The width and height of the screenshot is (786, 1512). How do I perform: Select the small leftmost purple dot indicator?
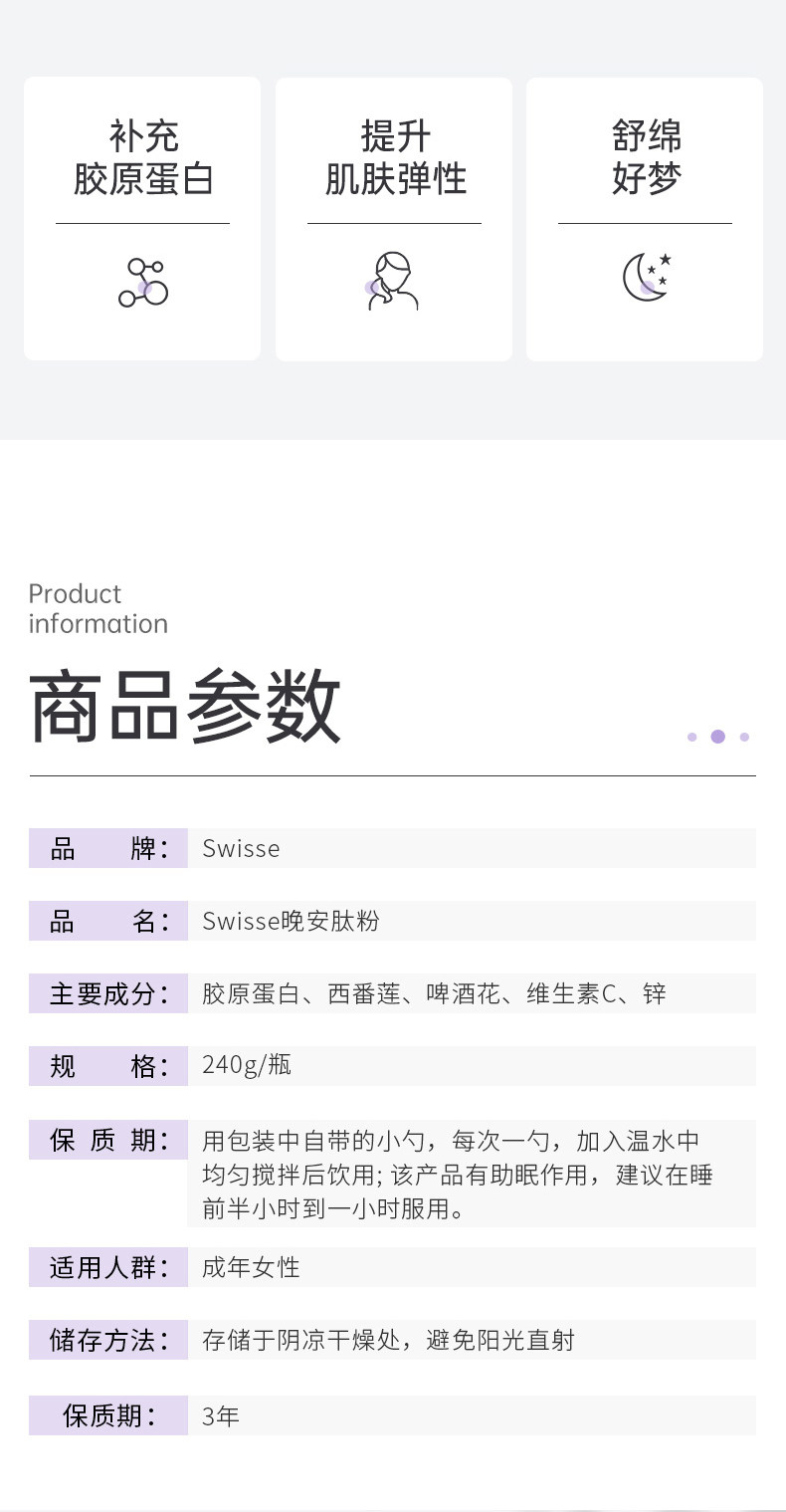691,738
